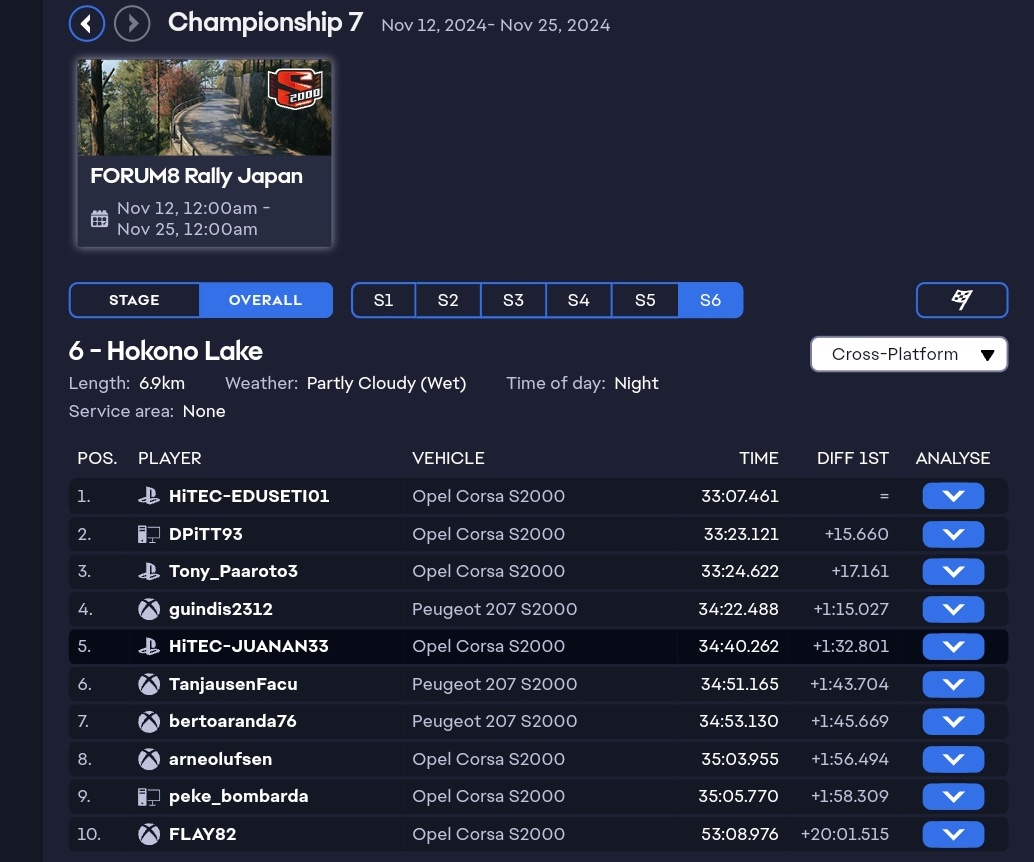Screen dimensions: 1034x862
Task: Select player name guindis2312
Action: click(221, 609)
